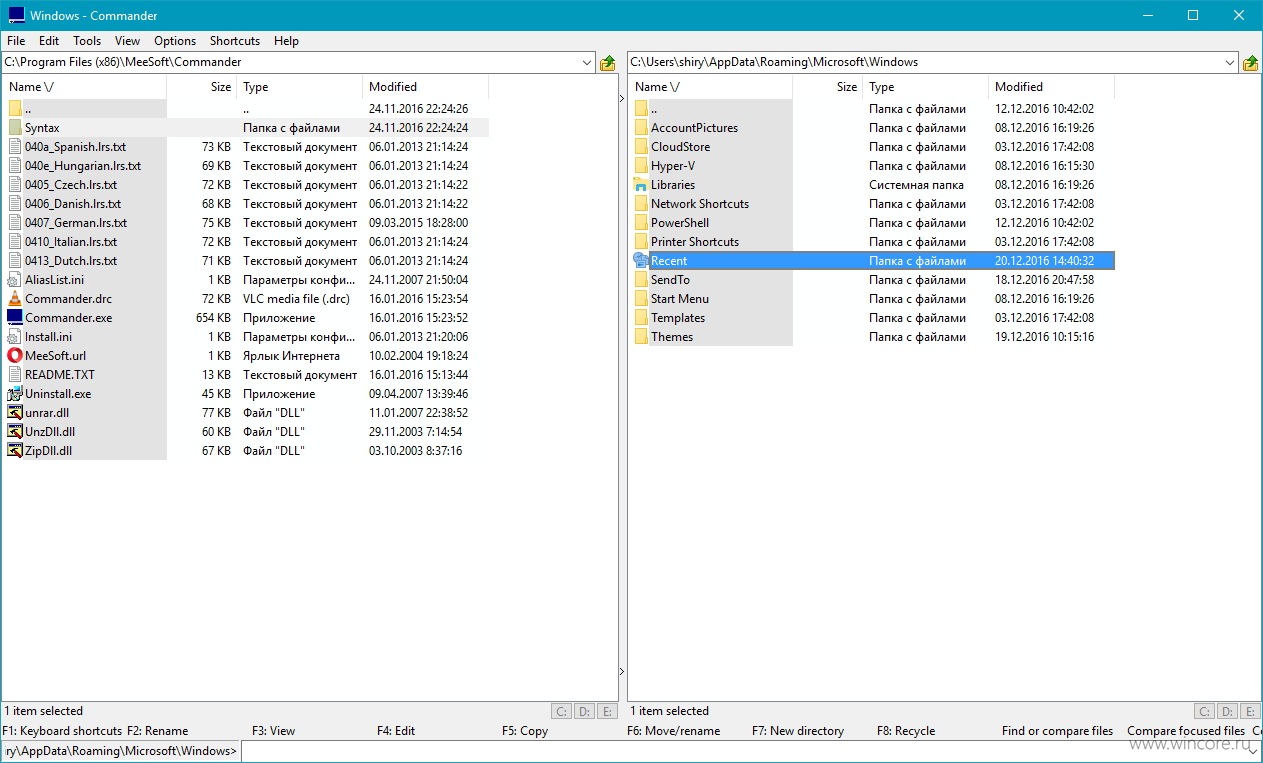Sort right pane by Name column

pyautogui.click(x=711, y=87)
